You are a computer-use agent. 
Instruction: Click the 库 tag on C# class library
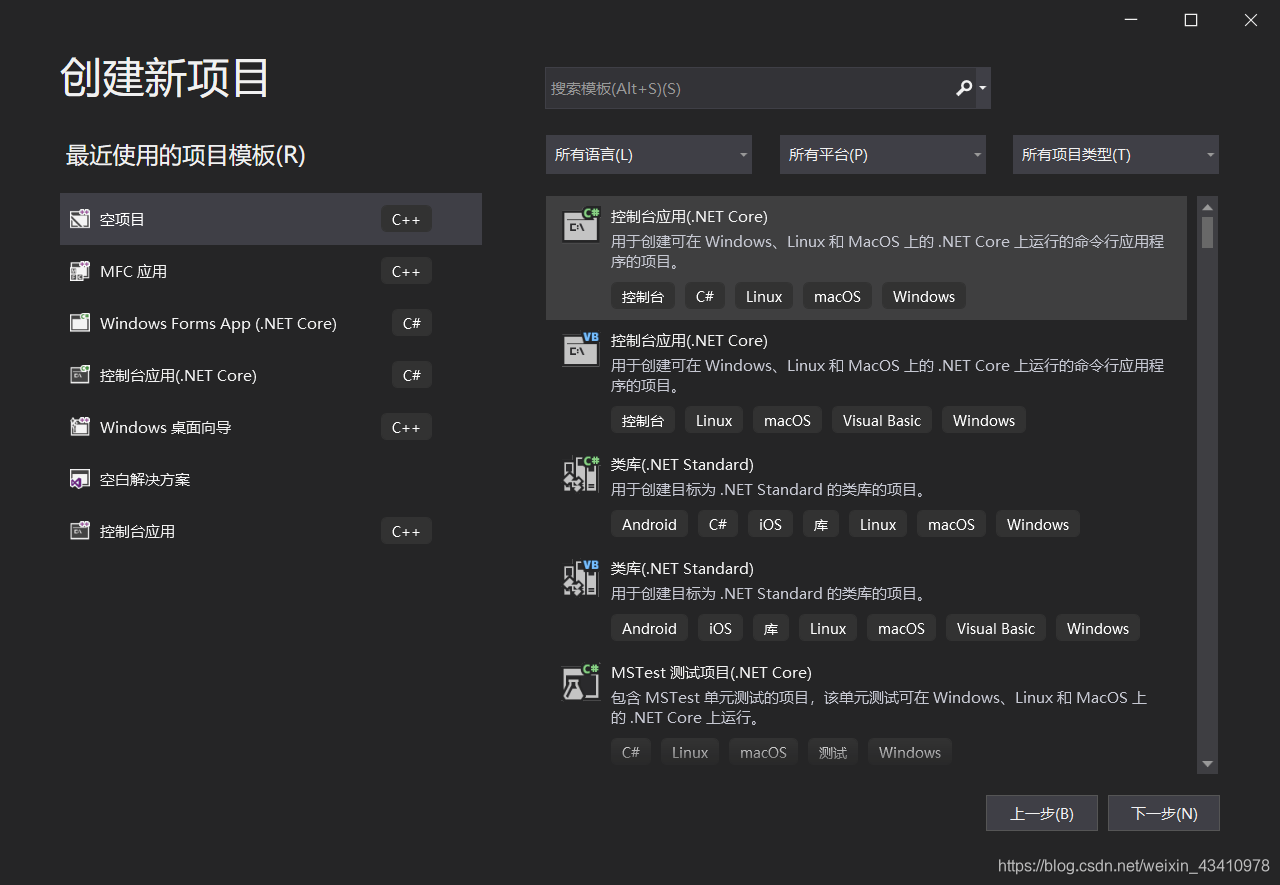click(821, 524)
